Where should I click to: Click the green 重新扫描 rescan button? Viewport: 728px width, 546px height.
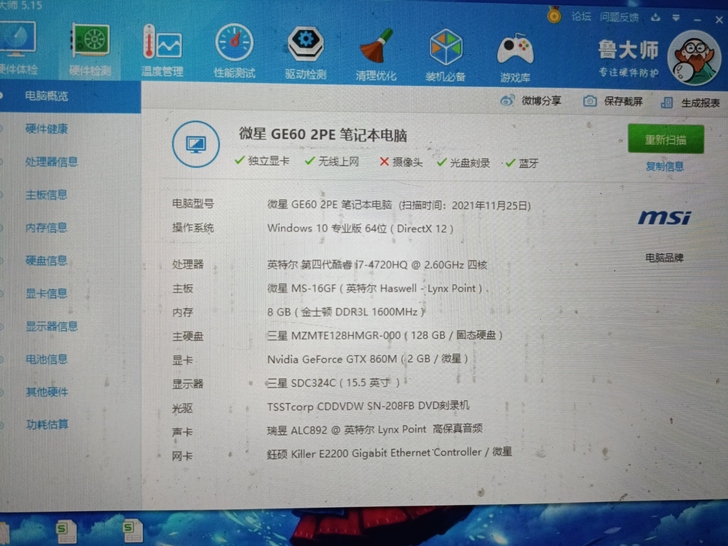(666, 139)
